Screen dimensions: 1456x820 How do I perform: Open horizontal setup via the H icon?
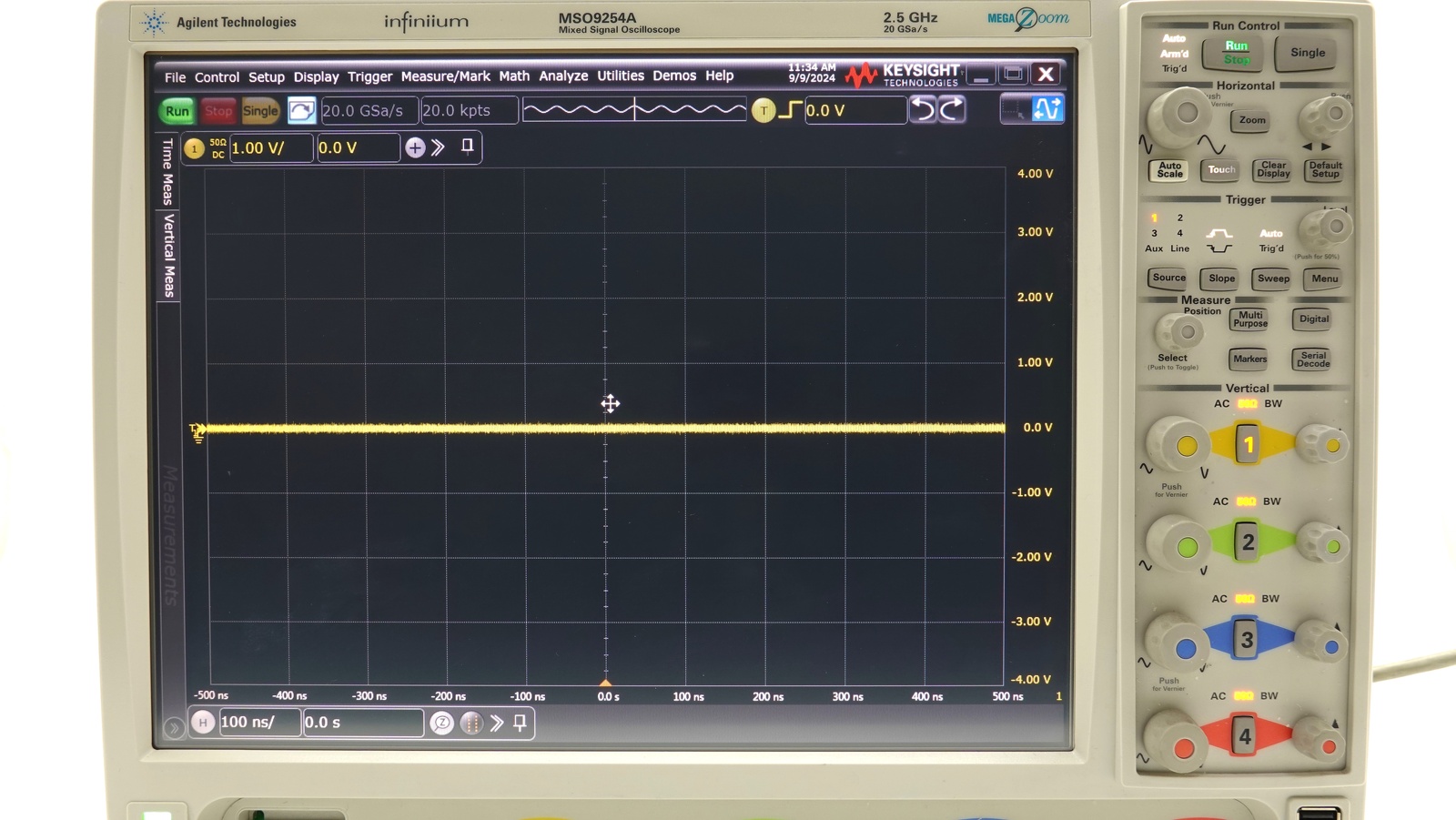tap(203, 723)
